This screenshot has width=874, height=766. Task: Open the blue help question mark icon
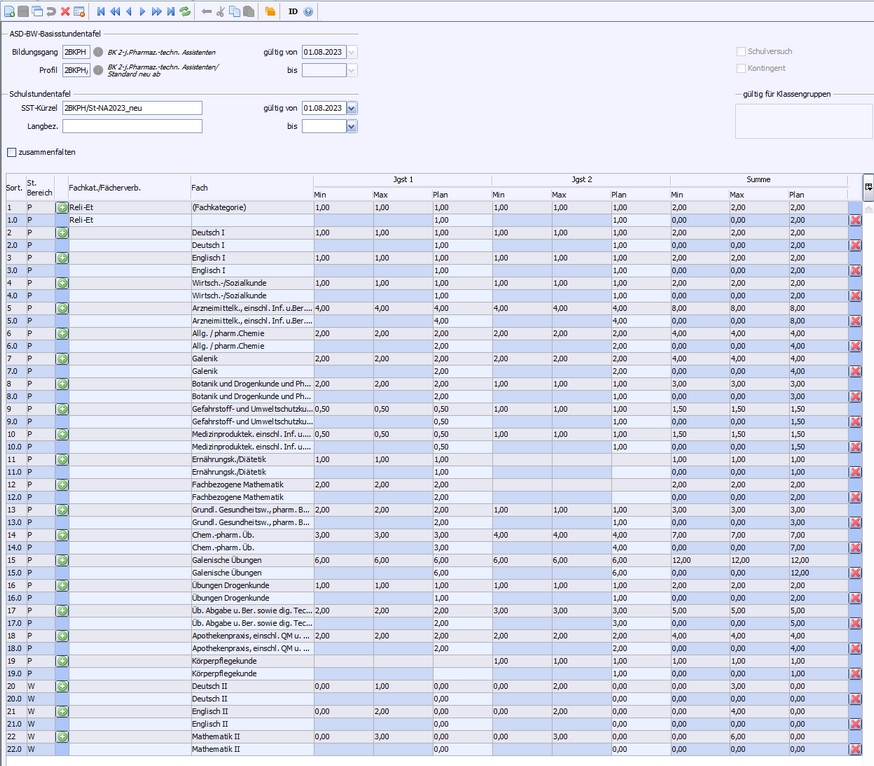[308, 11]
